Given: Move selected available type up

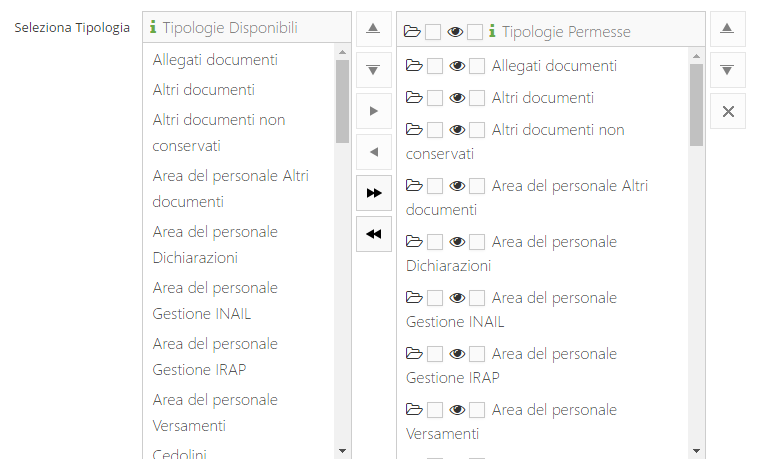Looking at the screenshot, I should click(x=374, y=28).
